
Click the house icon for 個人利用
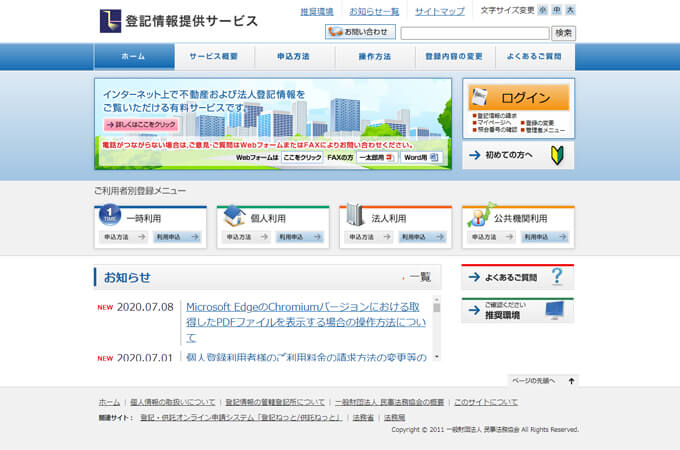click(235, 215)
